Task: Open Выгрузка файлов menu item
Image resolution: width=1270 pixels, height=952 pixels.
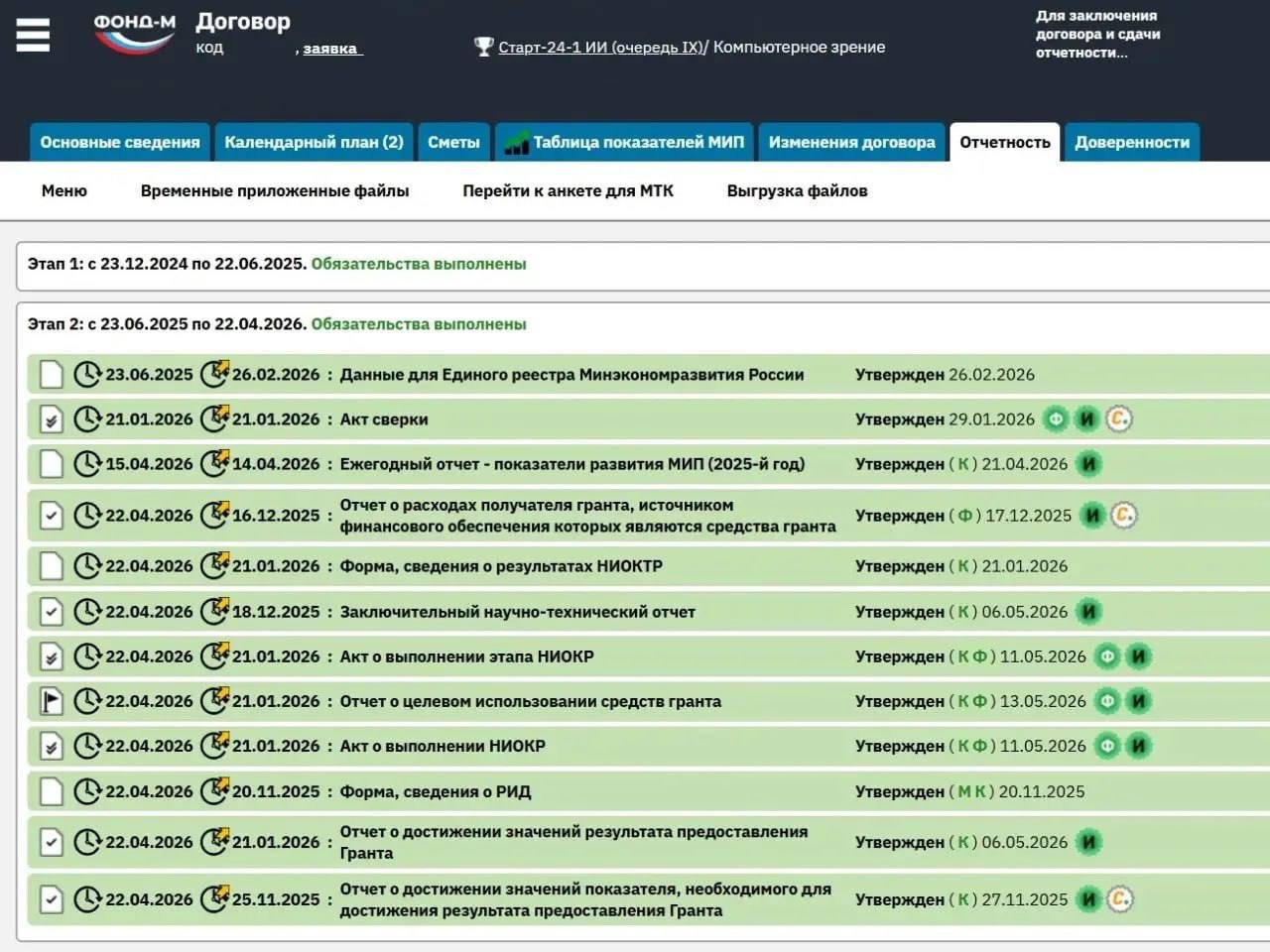Action: (x=797, y=190)
